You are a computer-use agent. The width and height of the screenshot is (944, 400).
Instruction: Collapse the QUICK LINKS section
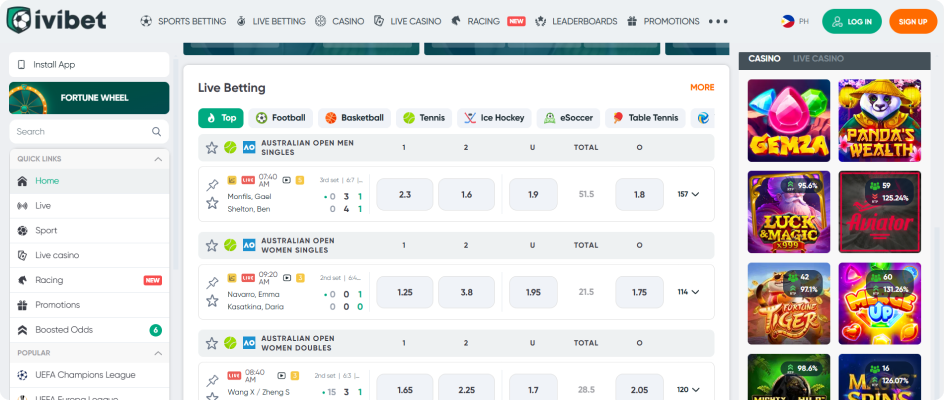(x=158, y=159)
